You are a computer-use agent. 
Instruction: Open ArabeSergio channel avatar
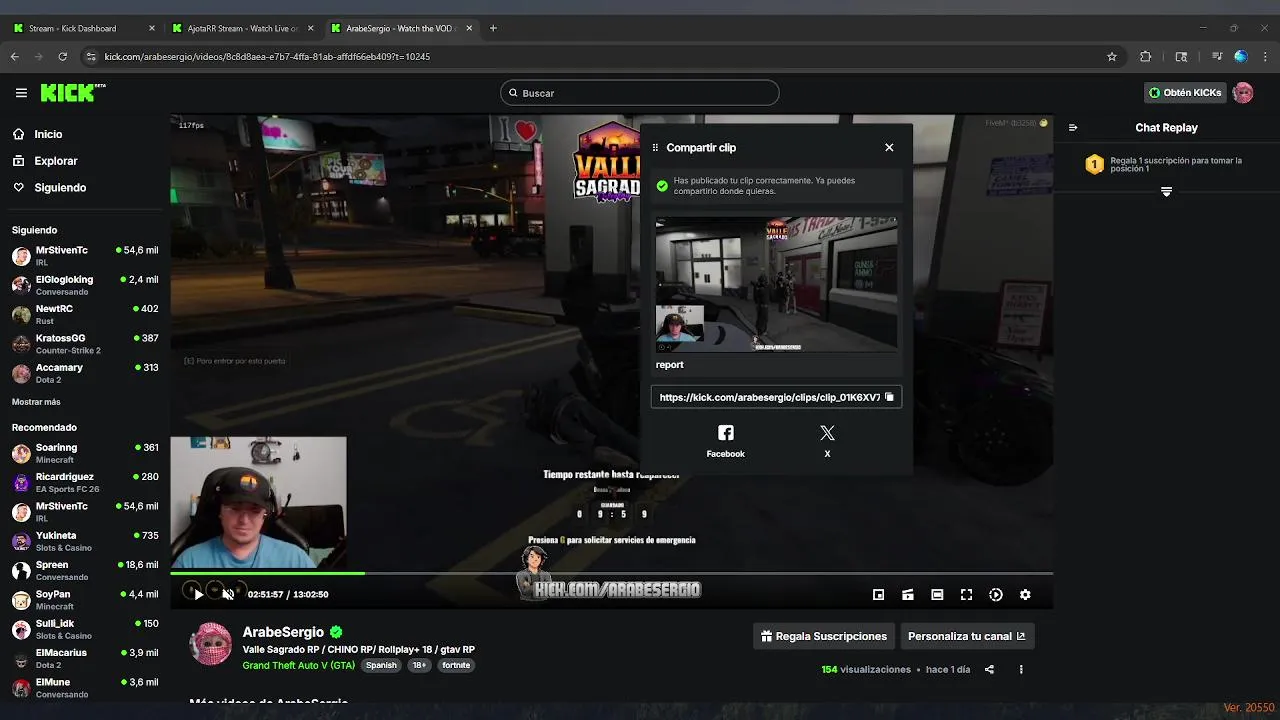coord(211,644)
